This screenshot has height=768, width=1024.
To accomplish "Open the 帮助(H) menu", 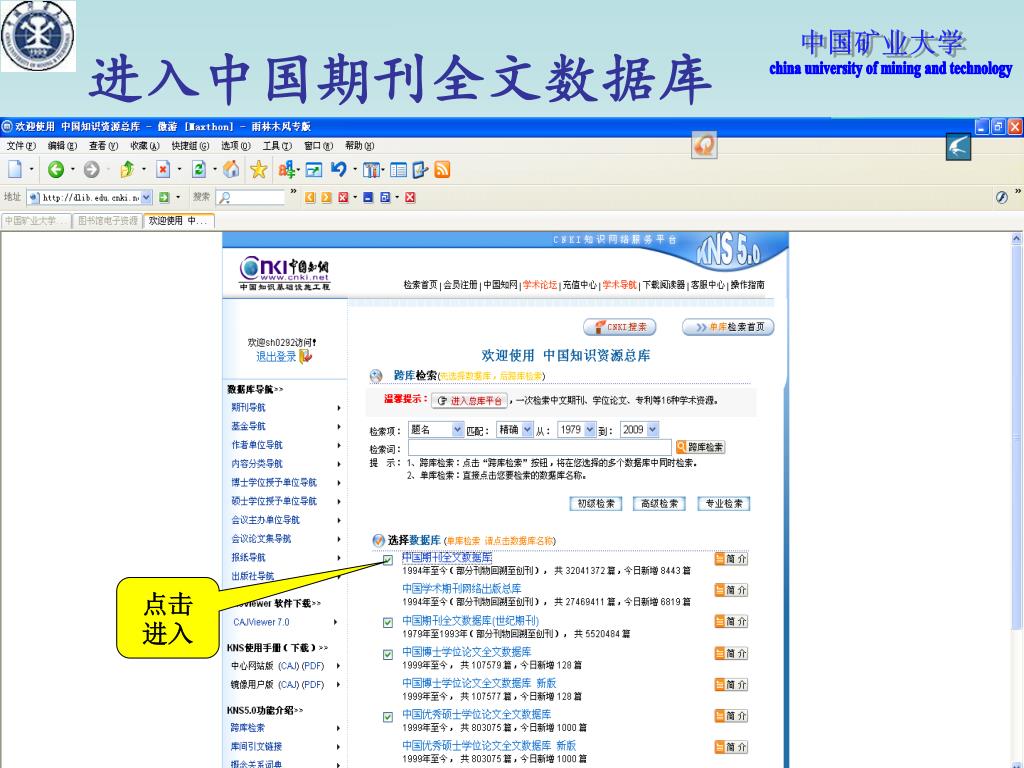I will 359,146.
